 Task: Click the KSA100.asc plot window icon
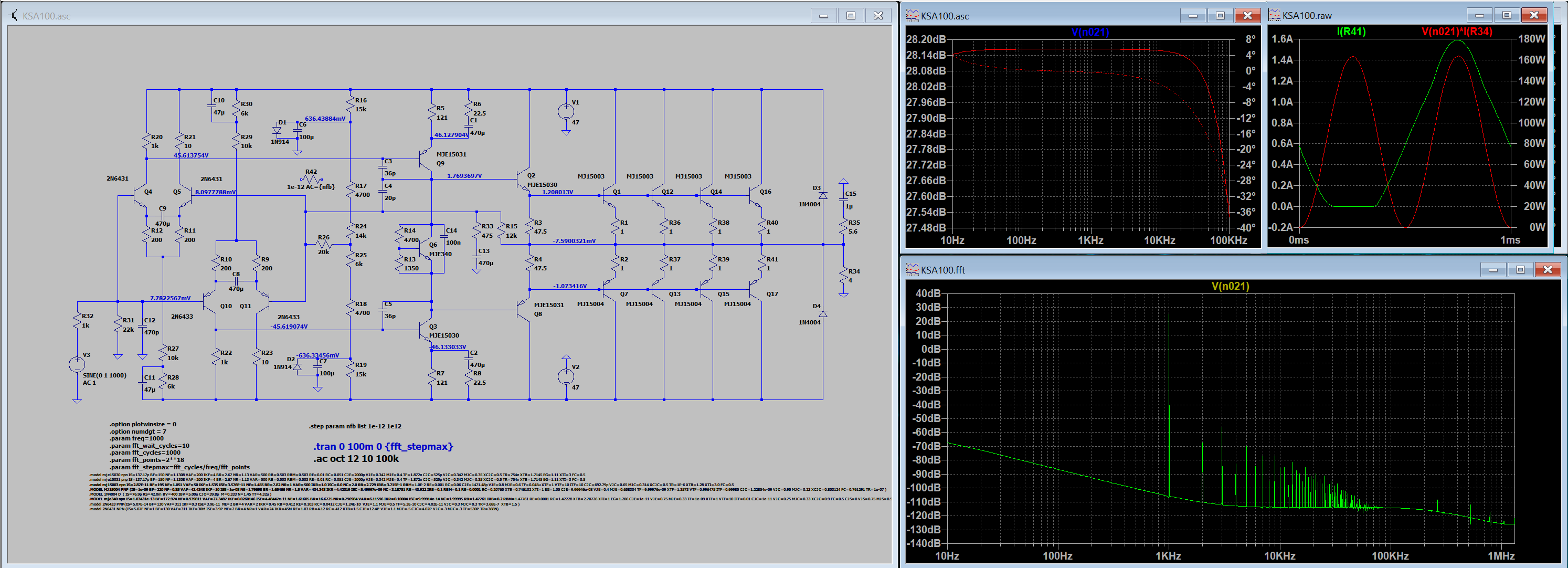pos(913,15)
